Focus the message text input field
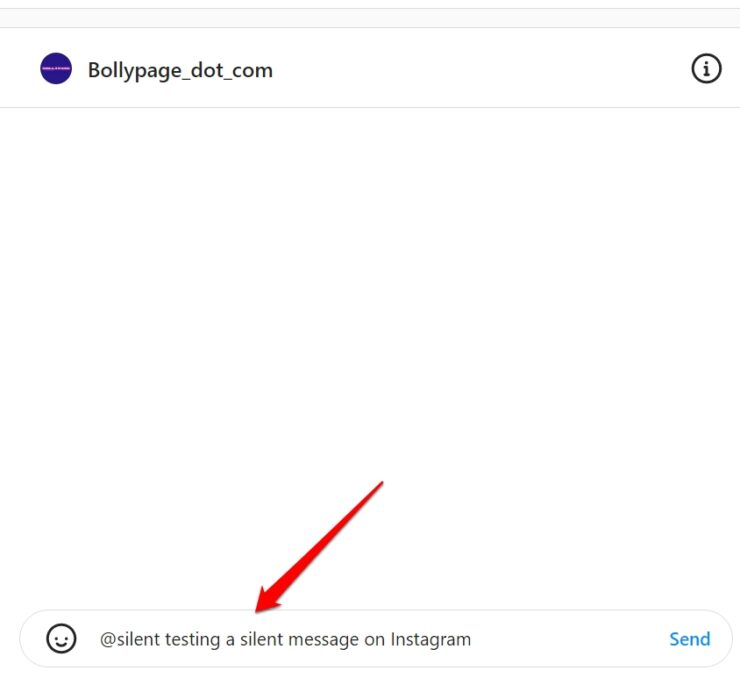This screenshot has width=740, height=692. click(376, 639)
